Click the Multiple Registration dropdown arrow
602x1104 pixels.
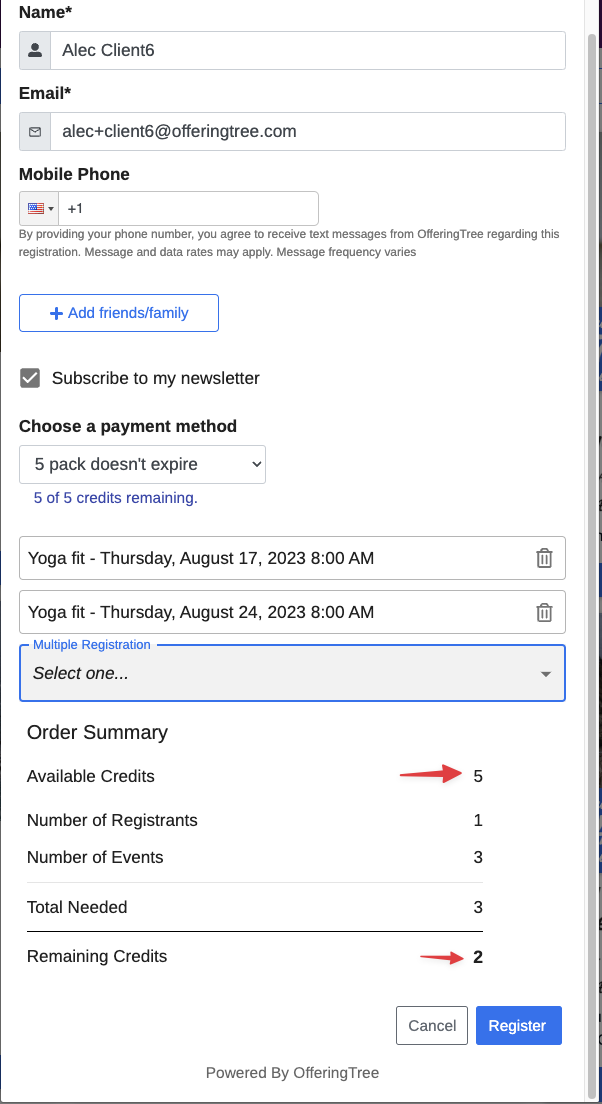point(545,674)
